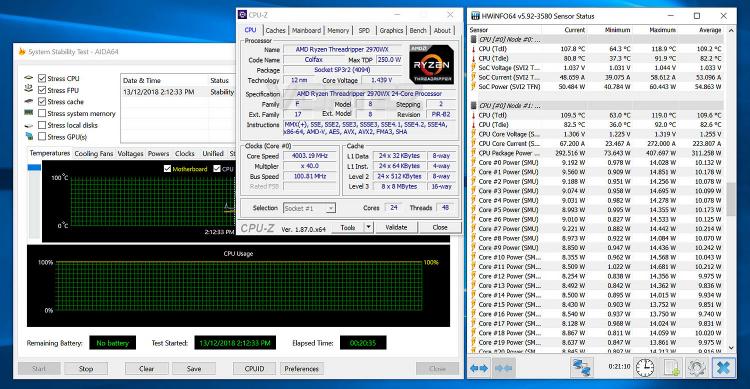Click HWiNFO scrollbar down arrow

click(x=731, y=348)
